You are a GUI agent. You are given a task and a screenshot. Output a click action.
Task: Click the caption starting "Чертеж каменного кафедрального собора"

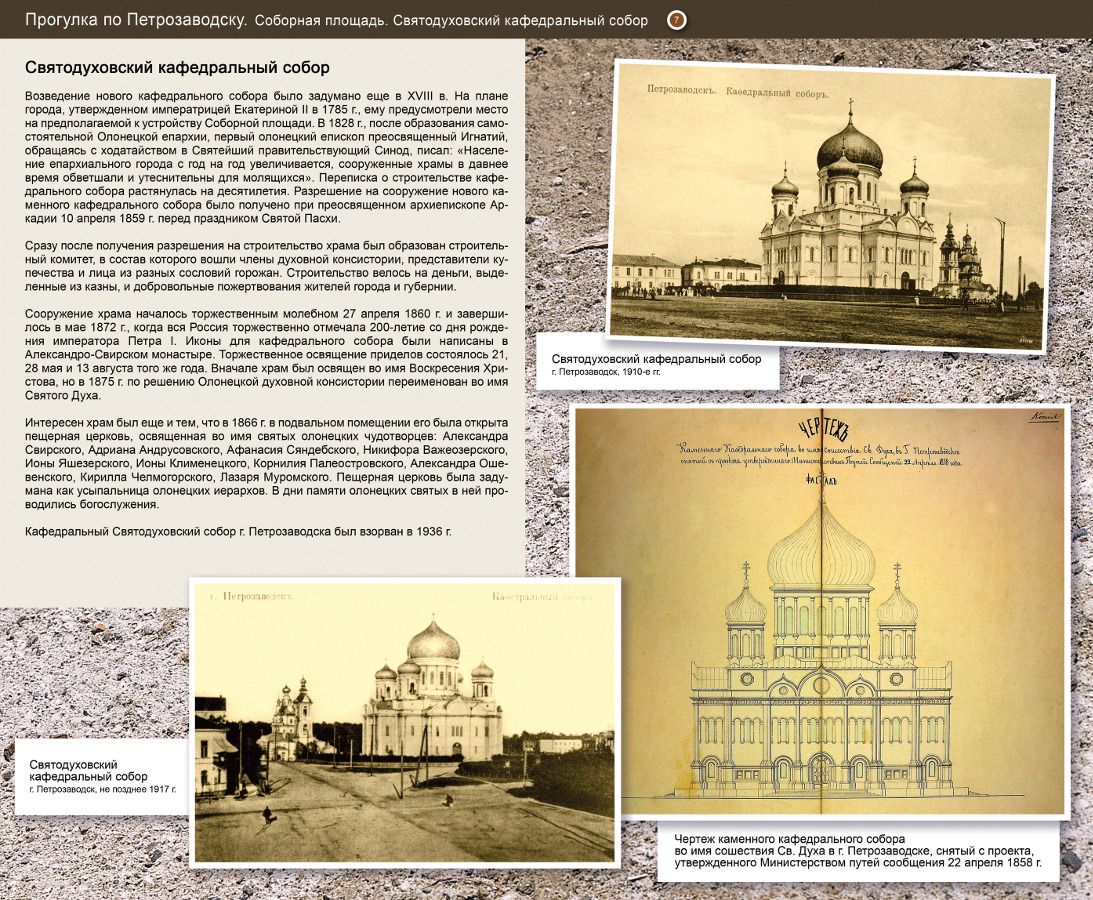858,851
